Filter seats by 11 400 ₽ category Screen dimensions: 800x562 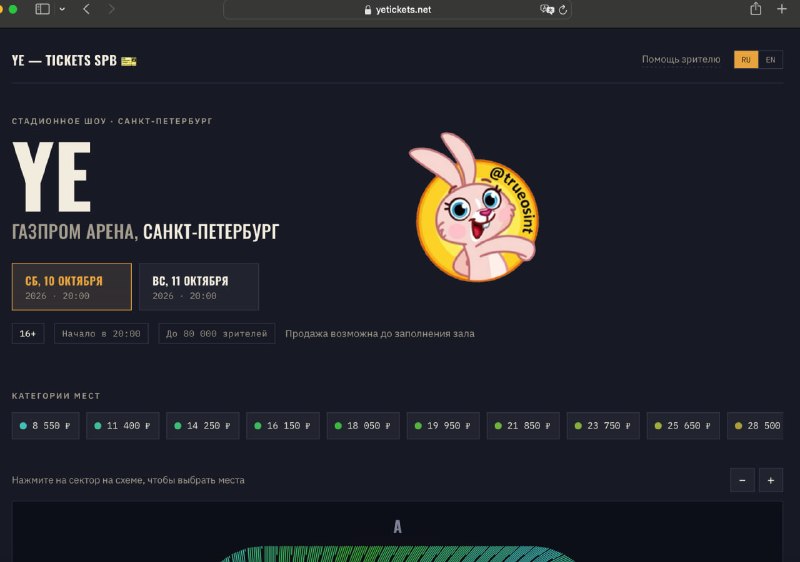122,426
